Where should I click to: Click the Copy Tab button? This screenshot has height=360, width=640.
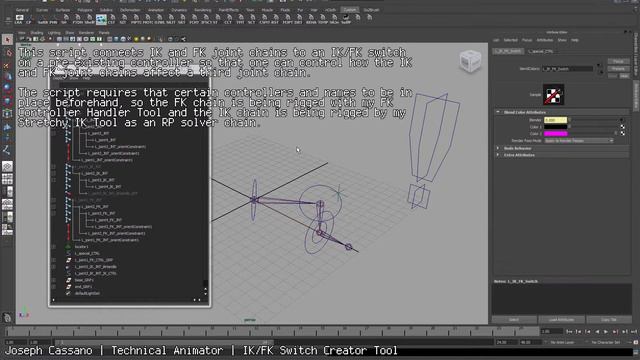[x=609, y=320]
